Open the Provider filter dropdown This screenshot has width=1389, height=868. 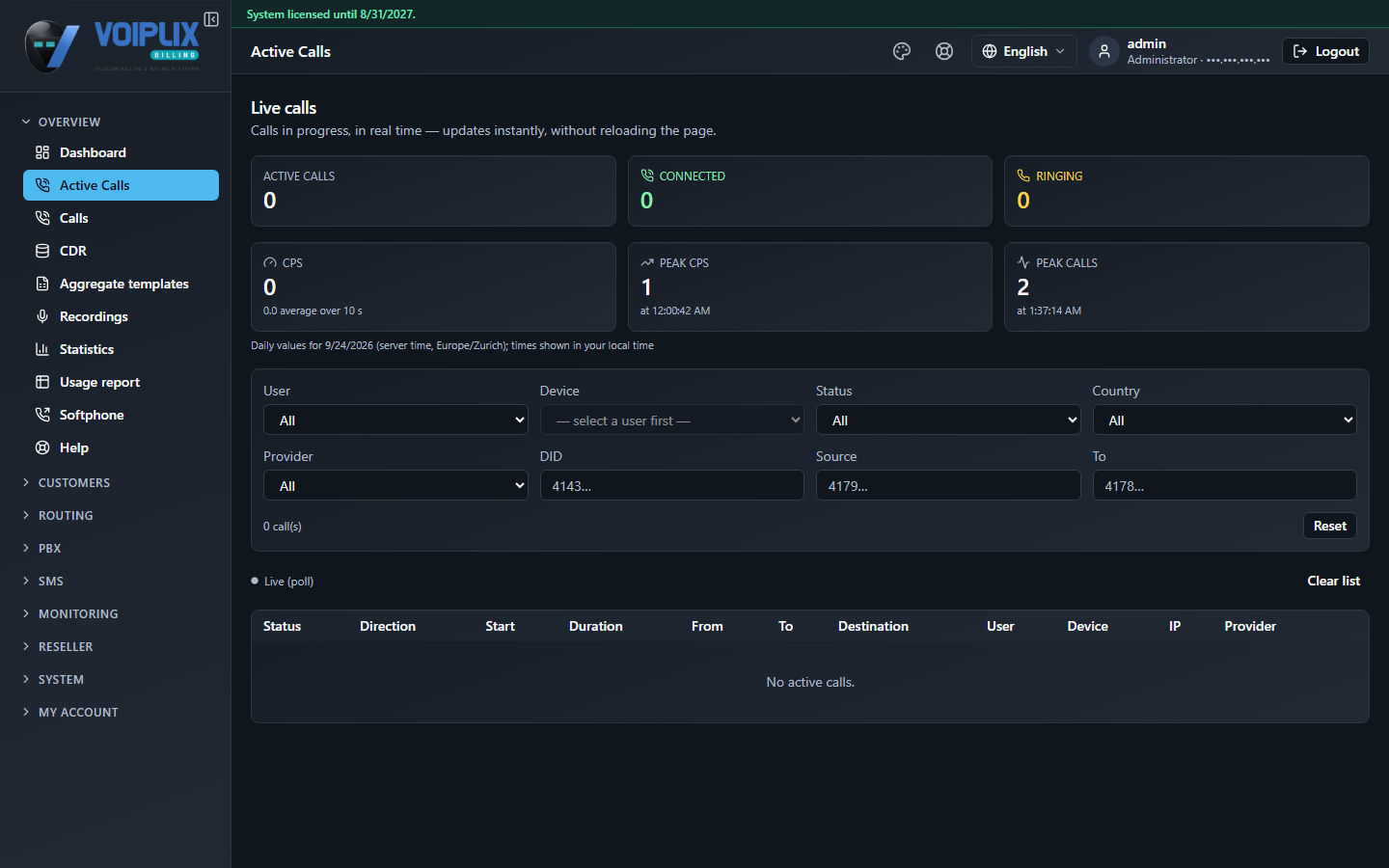coord(395,485)
